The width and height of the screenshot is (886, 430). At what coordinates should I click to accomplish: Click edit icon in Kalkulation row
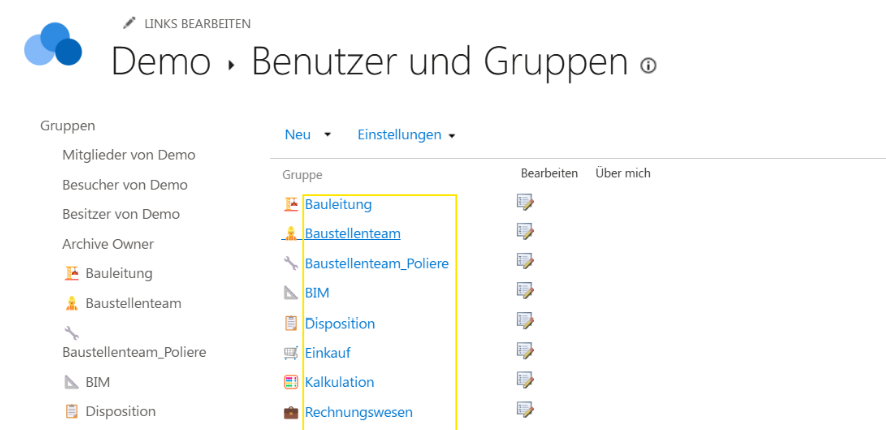(x=525, y=380)
